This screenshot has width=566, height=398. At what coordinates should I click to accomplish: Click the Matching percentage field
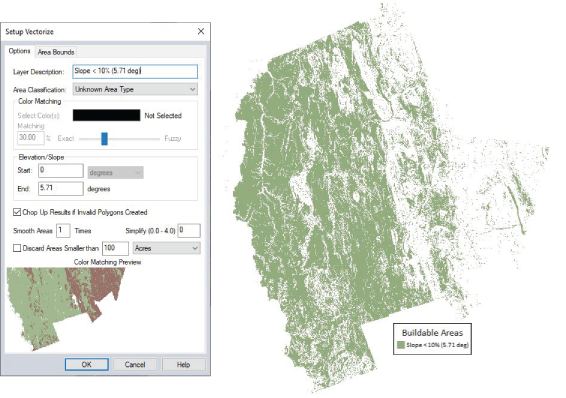[x=31, y=138]
